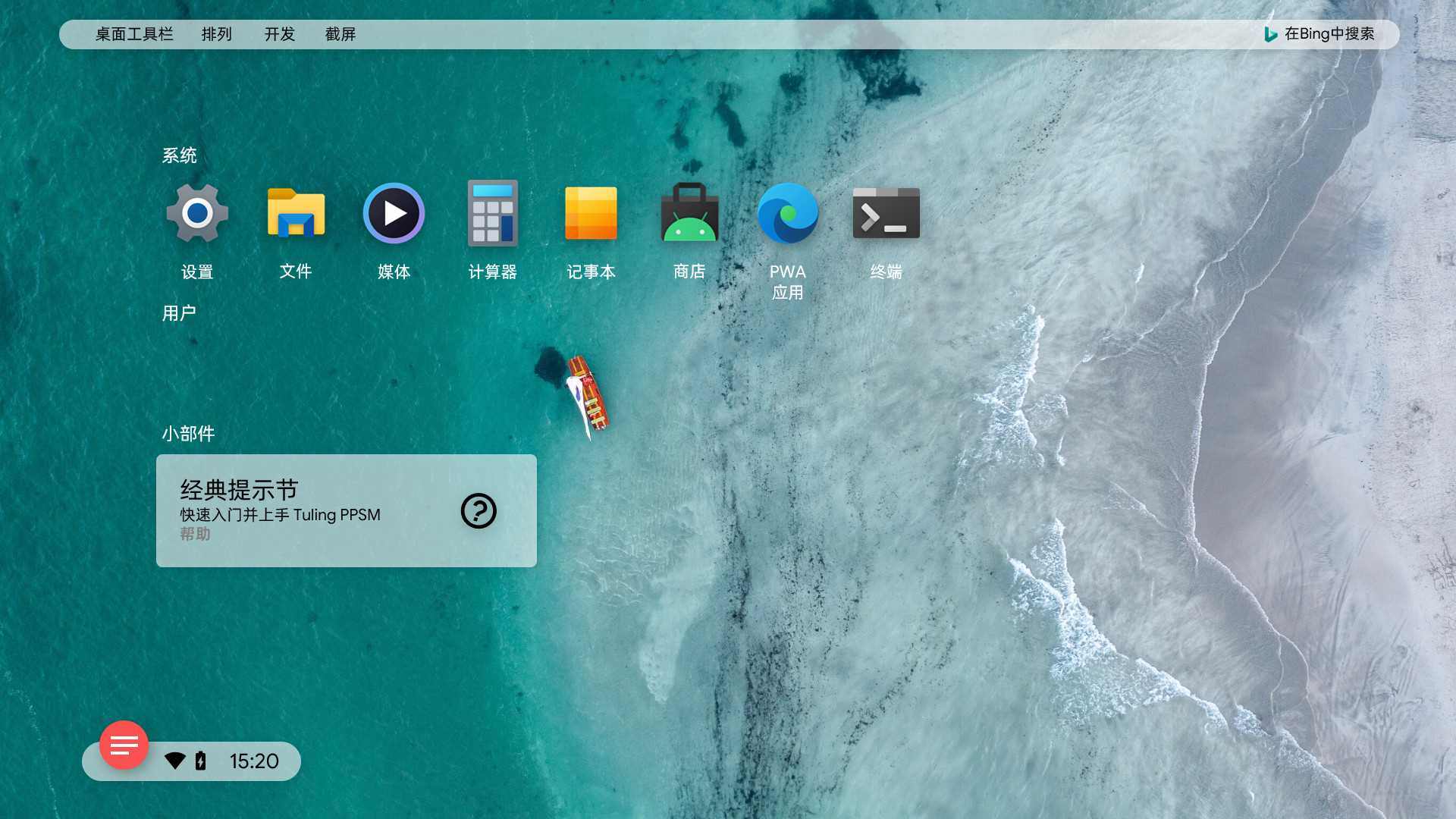Viewport: 1456px width, 819px height.
Task: Open the 排列 menu
Action: [x=217, y=34]
